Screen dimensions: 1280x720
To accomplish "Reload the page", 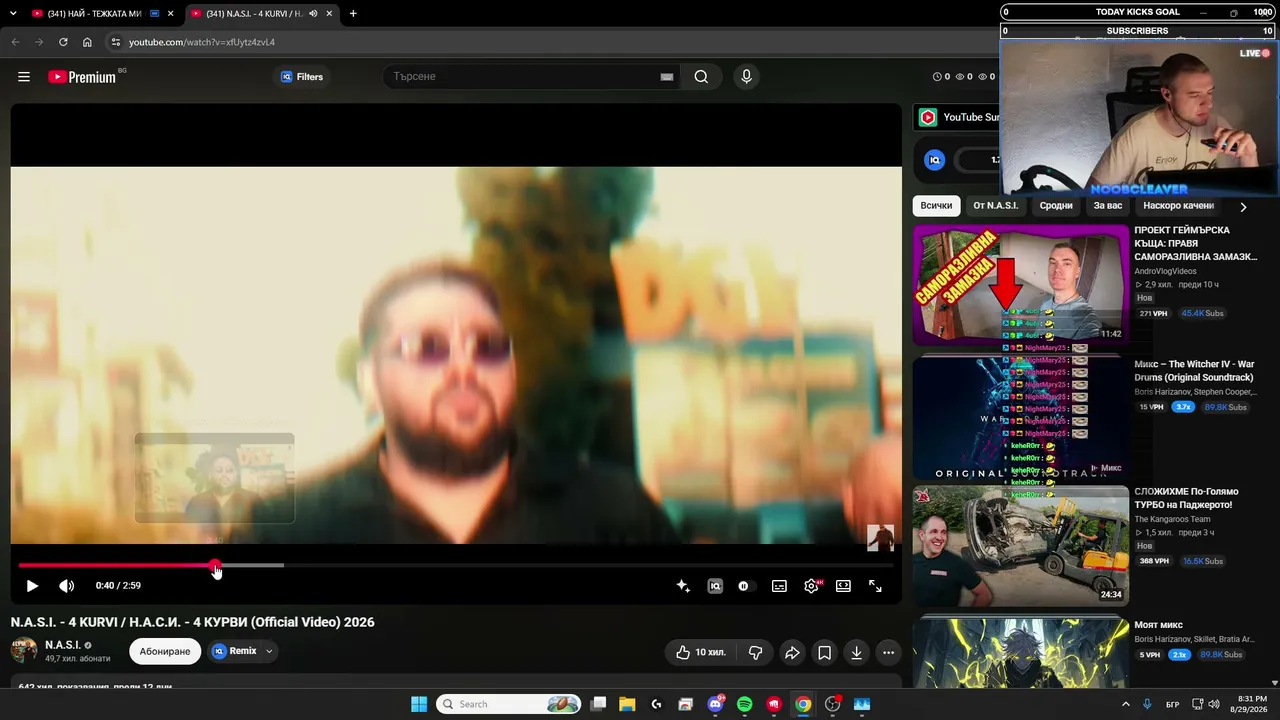I will point(63,42).
